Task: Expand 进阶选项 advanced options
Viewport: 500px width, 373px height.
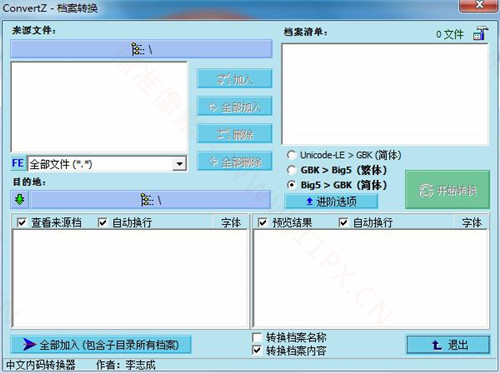Action: coord(331,201)
